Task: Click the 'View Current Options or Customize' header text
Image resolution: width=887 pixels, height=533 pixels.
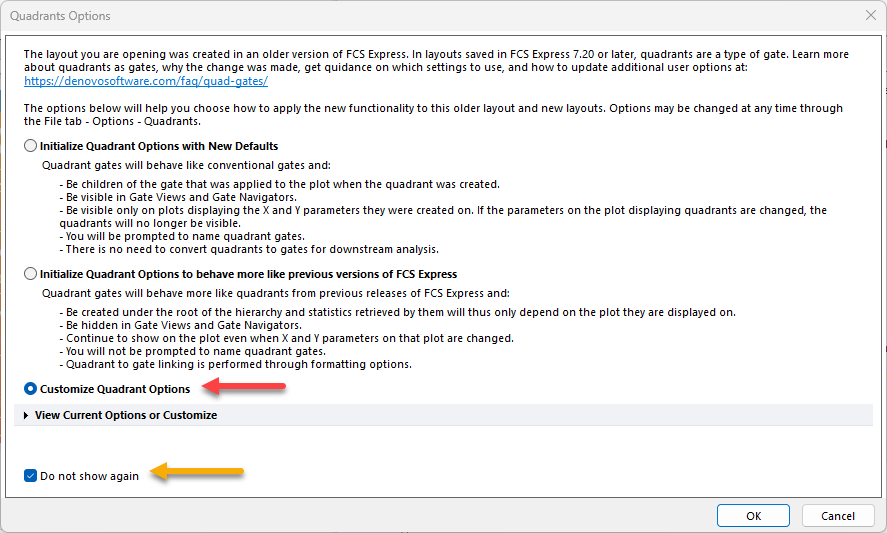Action: tap(126, 415)
